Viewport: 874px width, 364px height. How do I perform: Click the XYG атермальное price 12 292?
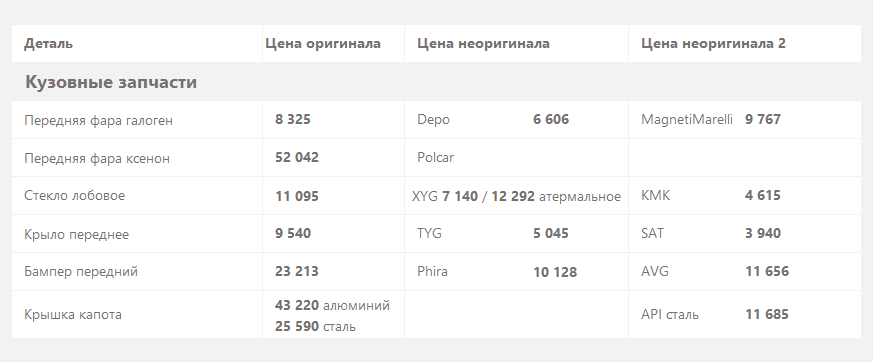coord(513,196)
